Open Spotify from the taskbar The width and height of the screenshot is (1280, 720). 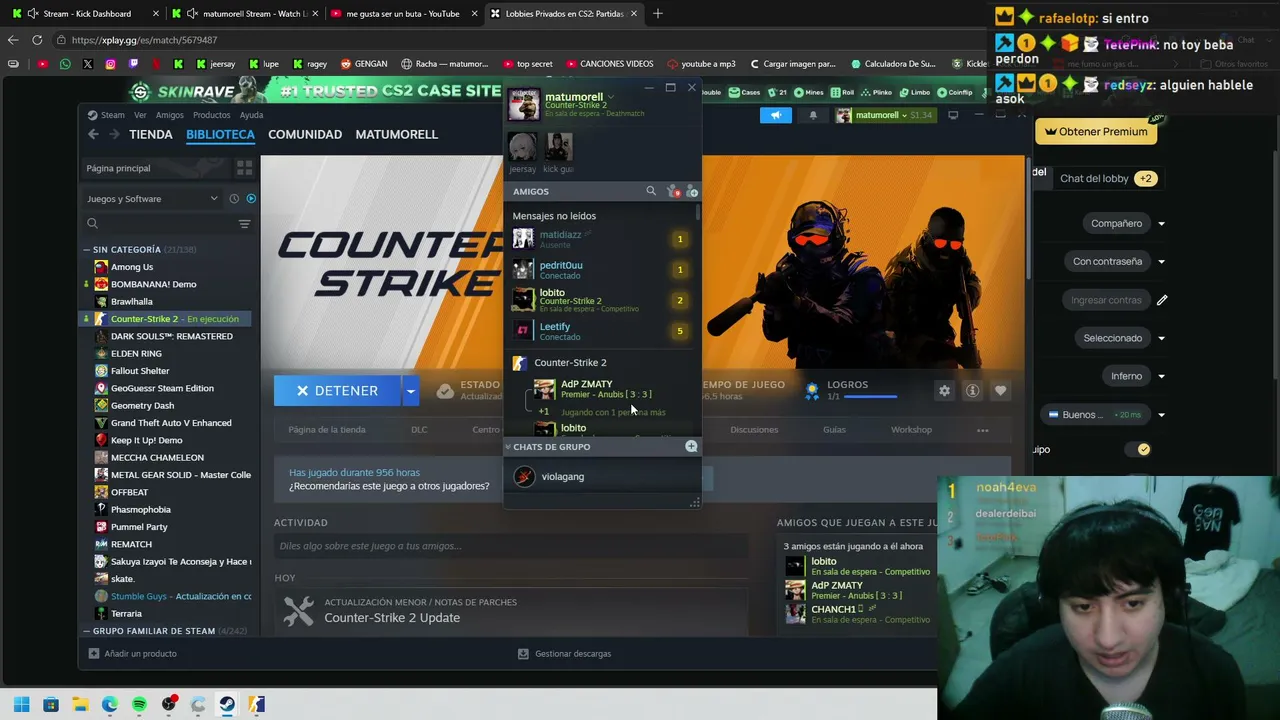139,705
